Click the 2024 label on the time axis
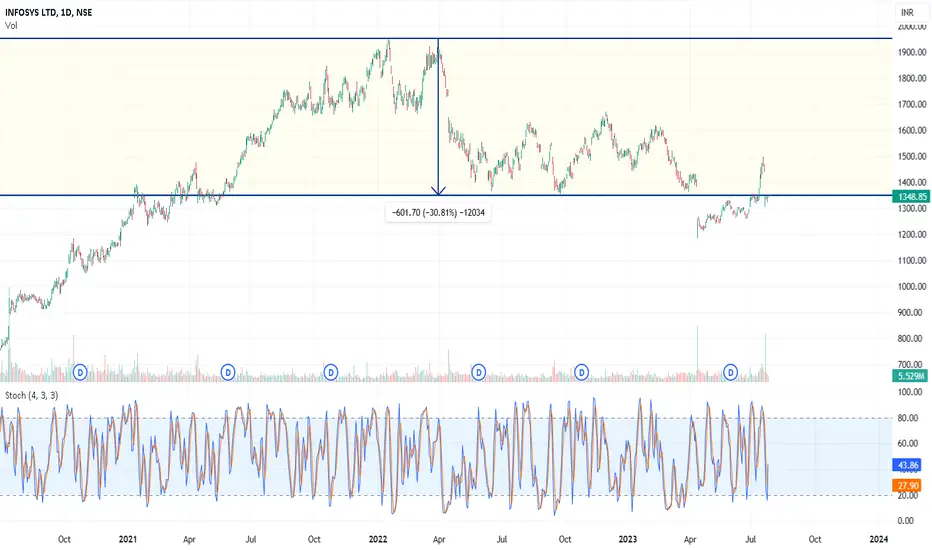This screenshot has width=932, height=550. (879, 539)
